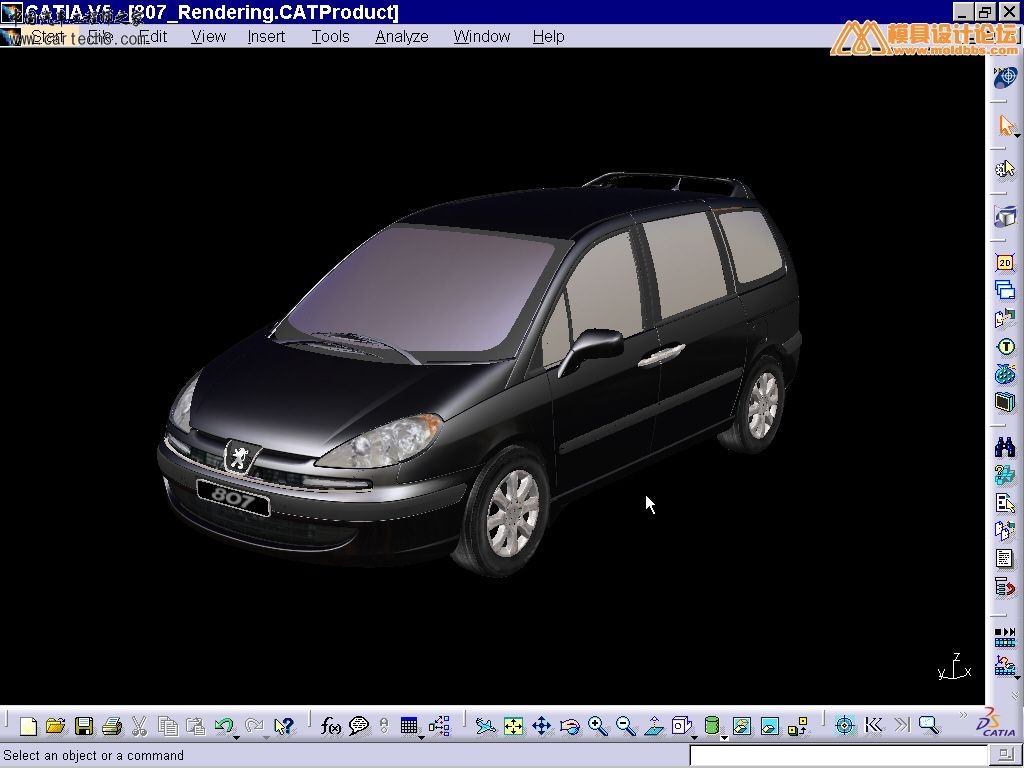This screenshot has height=768, width=1024.
Task: Click the blue globe icon in right toolbar
Action: click(x=1005, y=374)
